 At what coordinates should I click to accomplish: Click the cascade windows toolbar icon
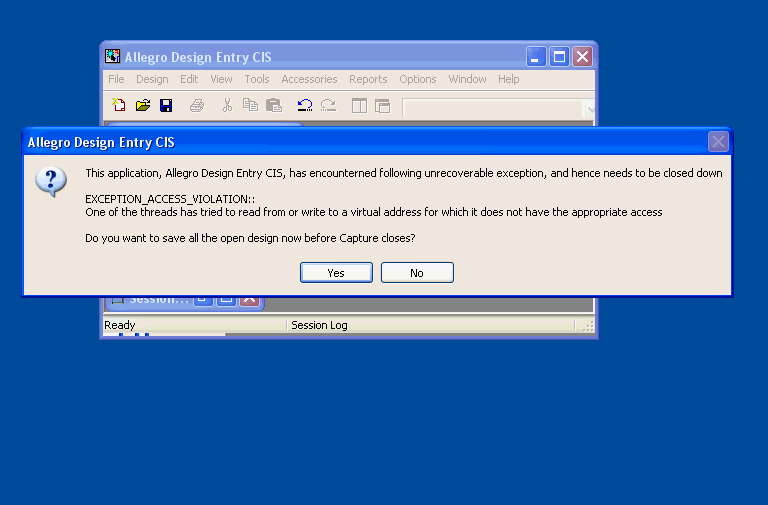382,105
